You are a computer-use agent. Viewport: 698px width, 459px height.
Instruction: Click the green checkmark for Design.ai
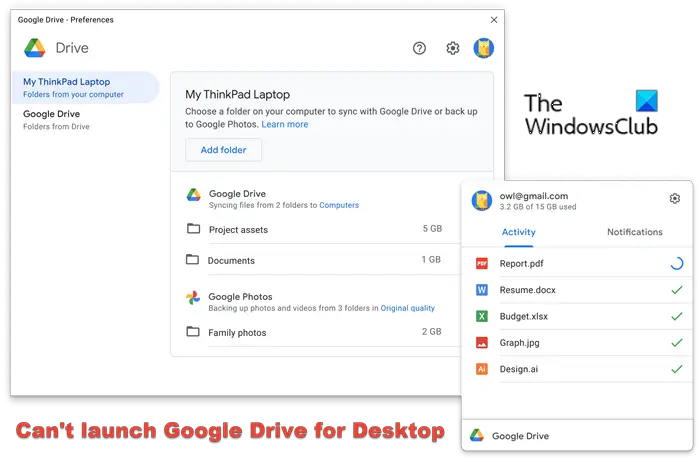click(x=677, y=369)
